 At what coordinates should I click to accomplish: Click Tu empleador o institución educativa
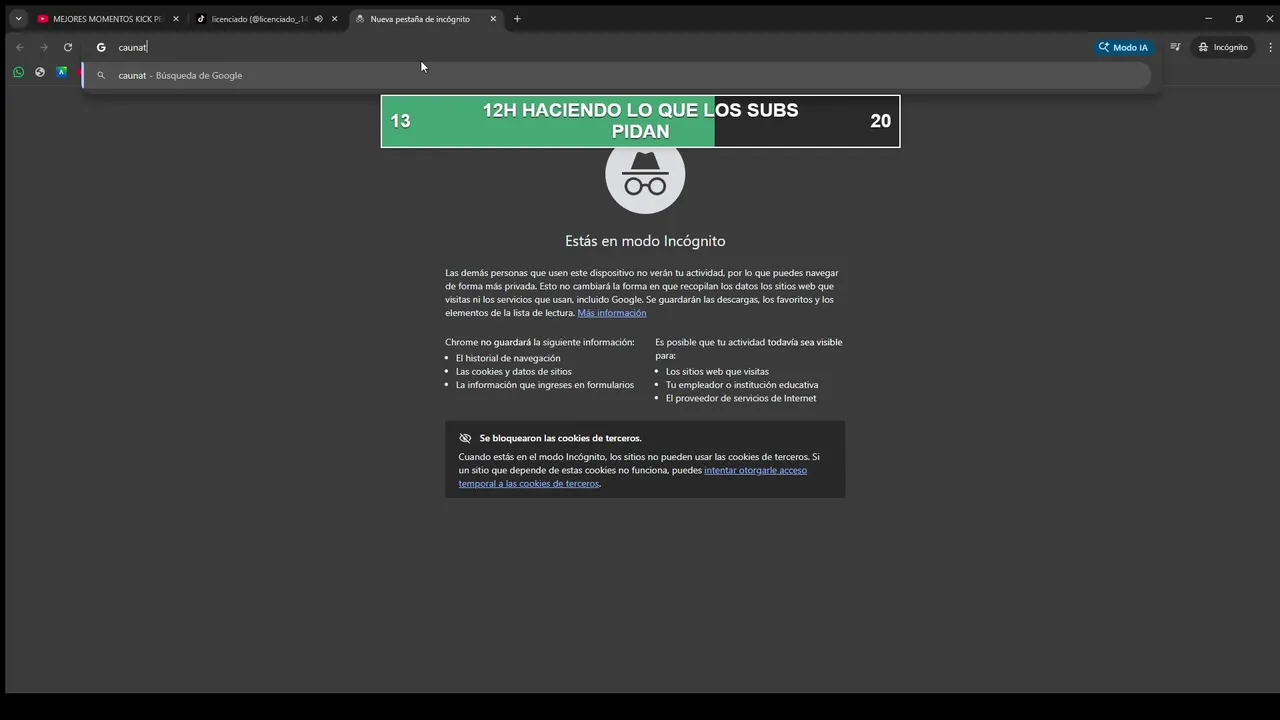[742, 385]
